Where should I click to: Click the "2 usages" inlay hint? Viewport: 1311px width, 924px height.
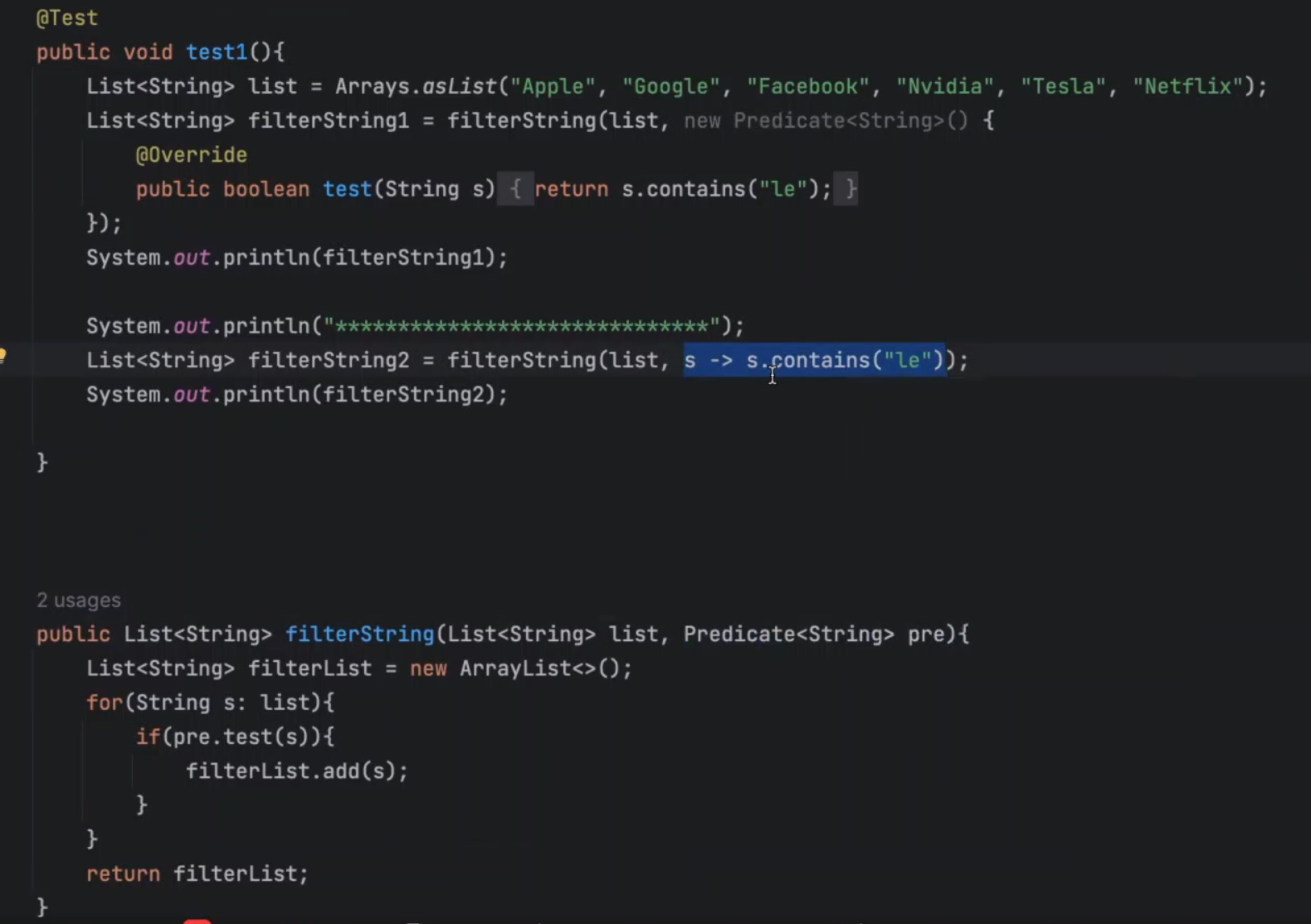pyautogui.click(x=79, y=600)
